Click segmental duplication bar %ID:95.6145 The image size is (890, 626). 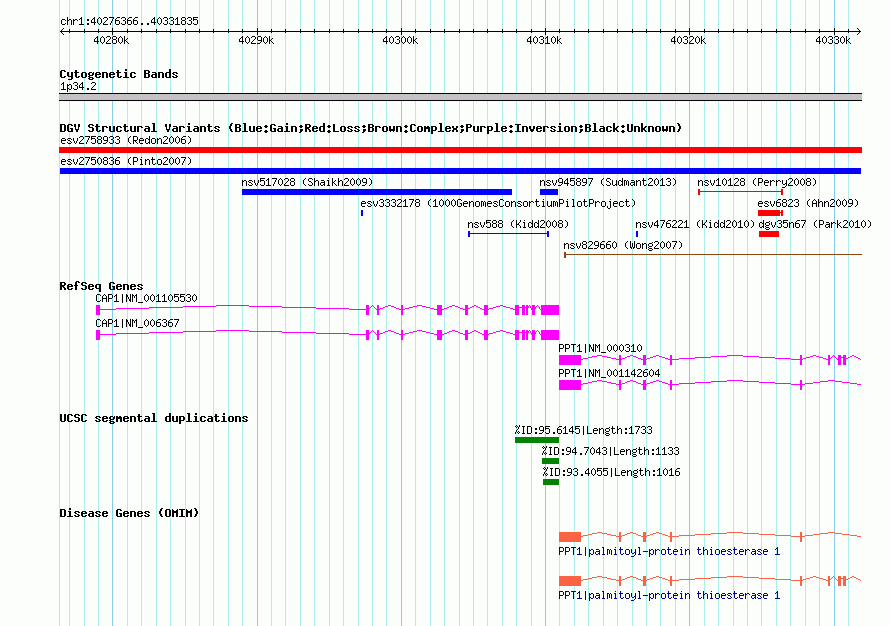pyautogui.click(x=537, y=440)
